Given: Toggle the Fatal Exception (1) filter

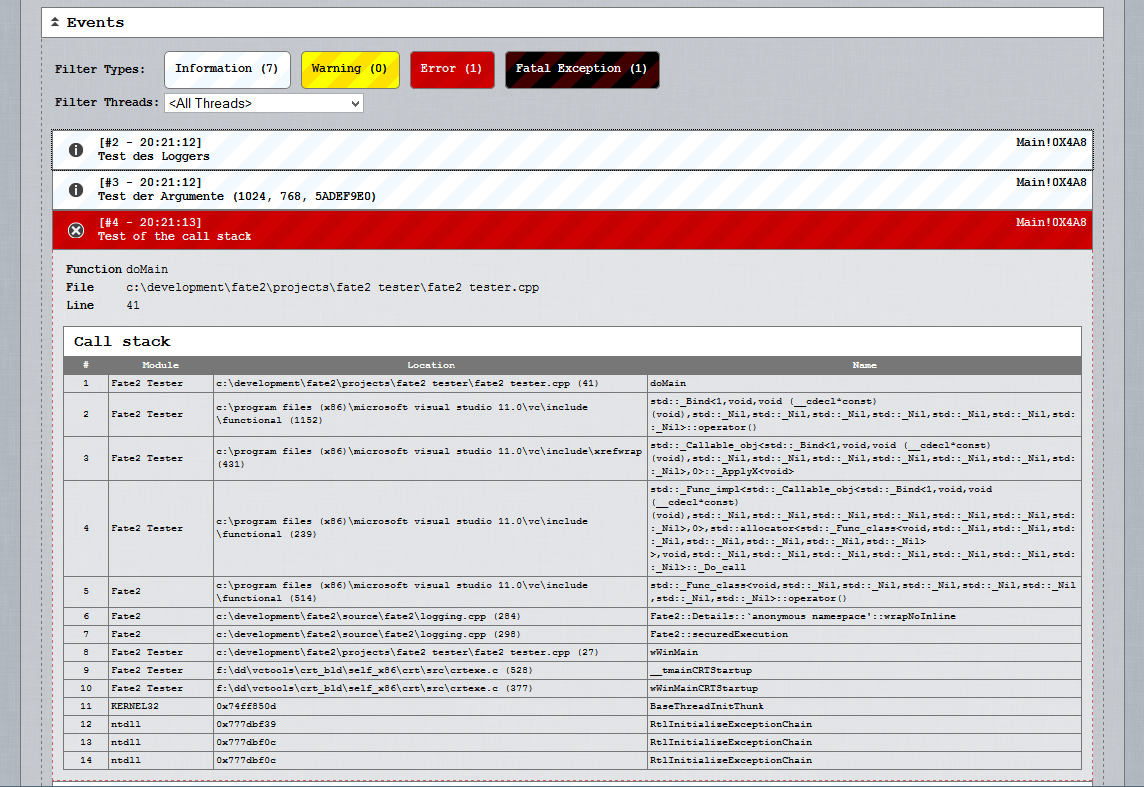Looking at the screenshot, I should click(x=581, y=69).
